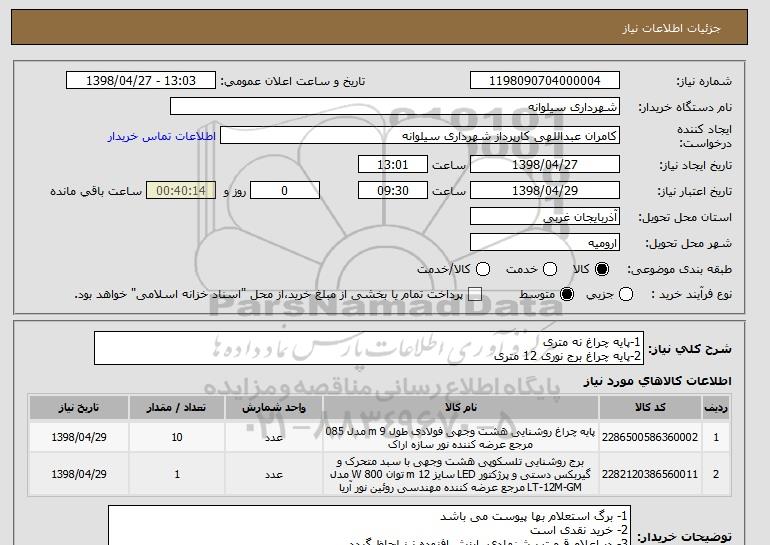Click validity date field 1398/04/29
Screen dimensions: 770x545
click(x=545, y=191)
